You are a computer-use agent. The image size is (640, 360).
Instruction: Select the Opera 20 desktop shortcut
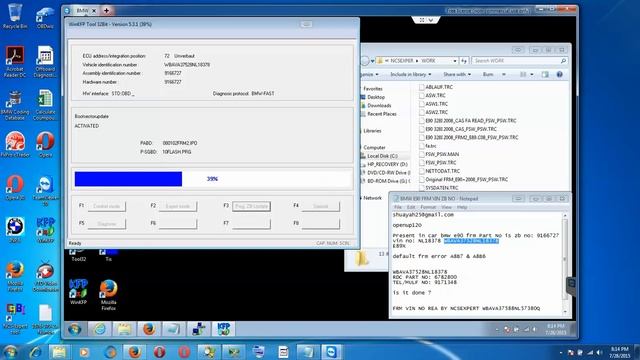click(15, 189)
